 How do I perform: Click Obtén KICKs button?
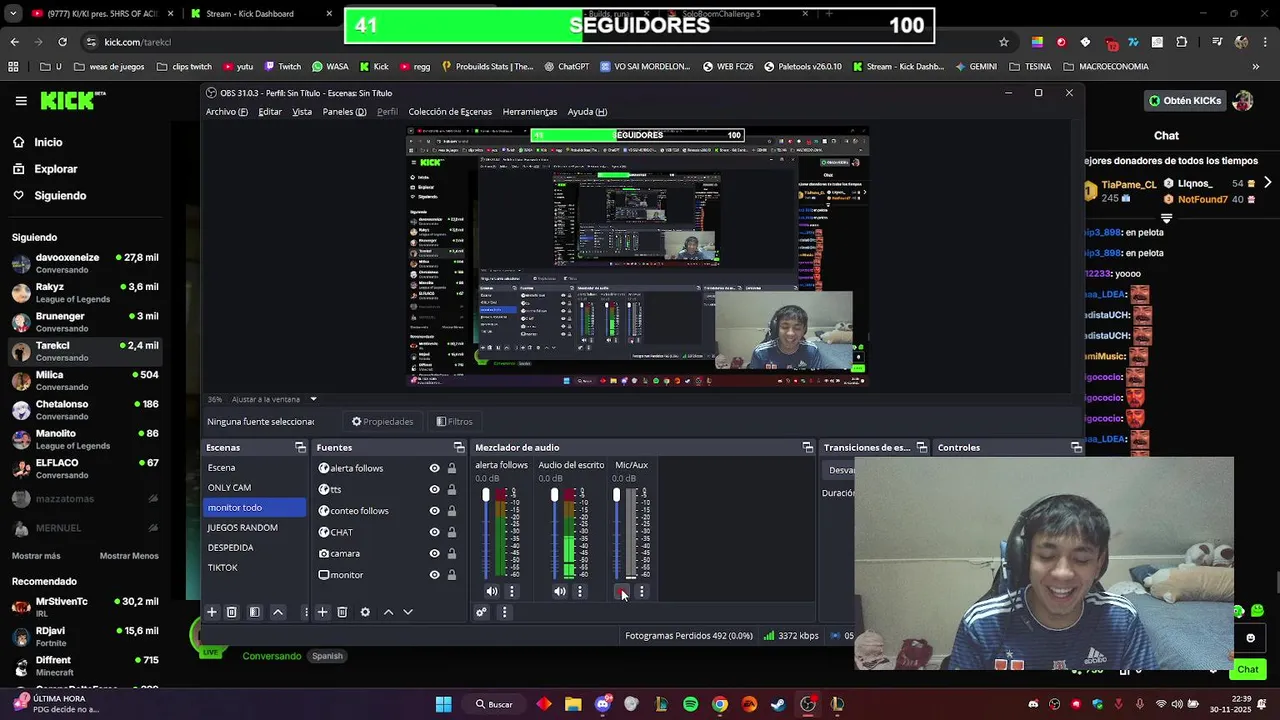[1185, 101]
